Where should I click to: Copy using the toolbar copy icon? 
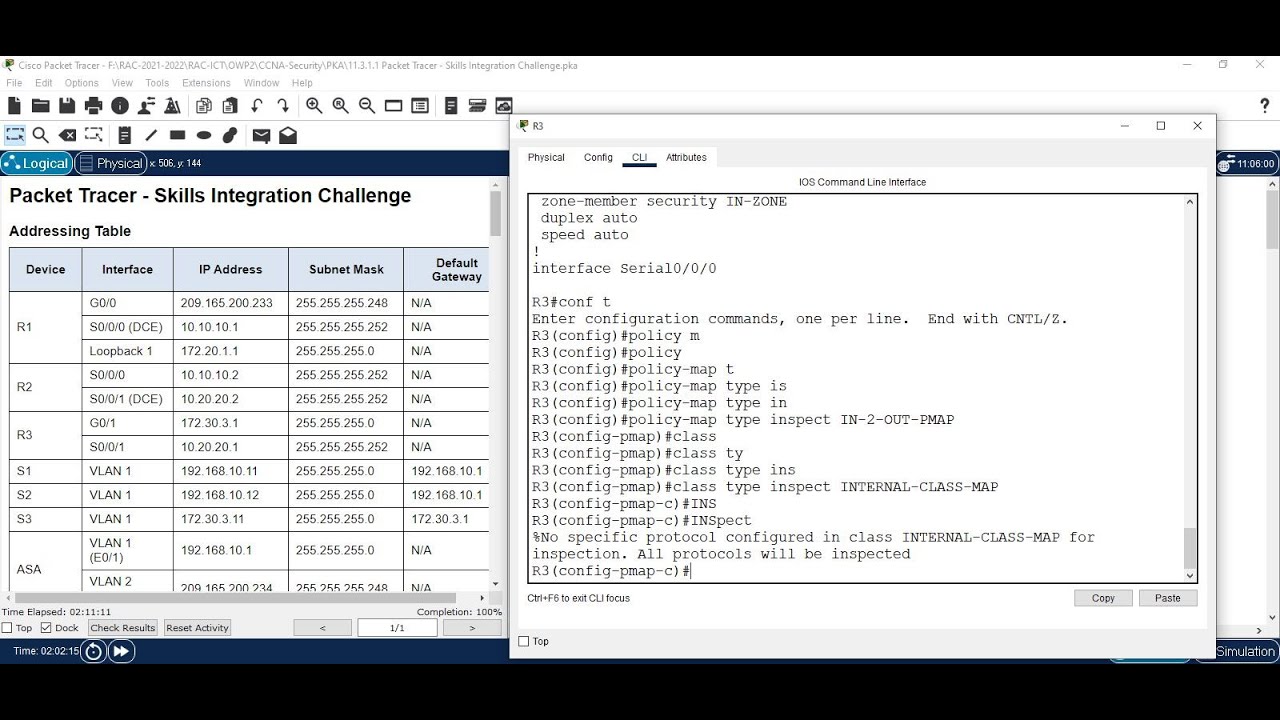point(204,106)
